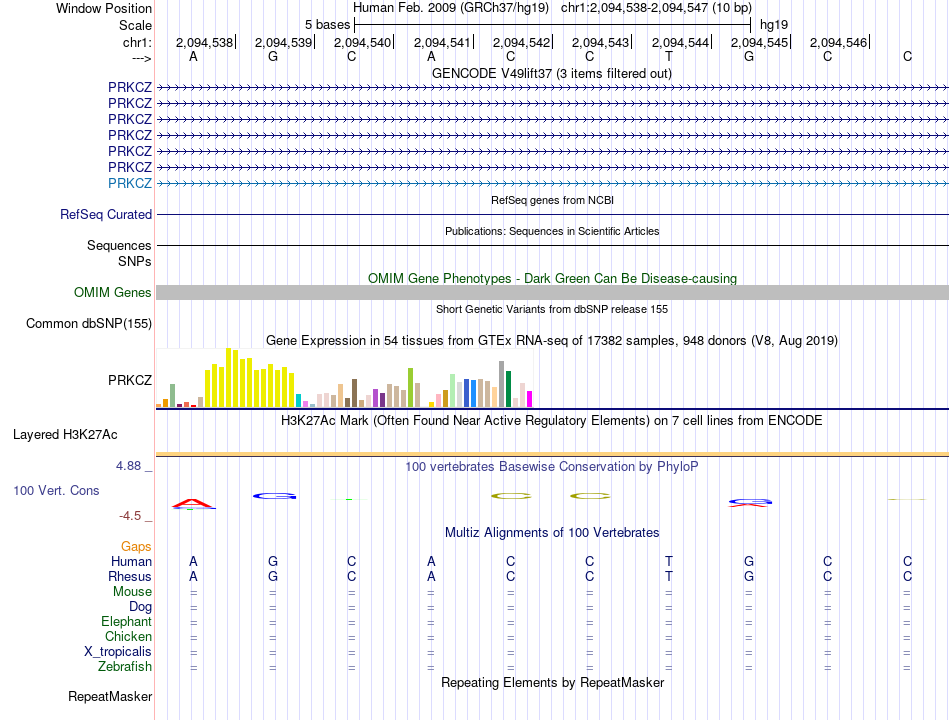The height and width of the screenshot is (720, 950).
Task: Click the cyan GTEx expression bar
Action: pos(298,401)
